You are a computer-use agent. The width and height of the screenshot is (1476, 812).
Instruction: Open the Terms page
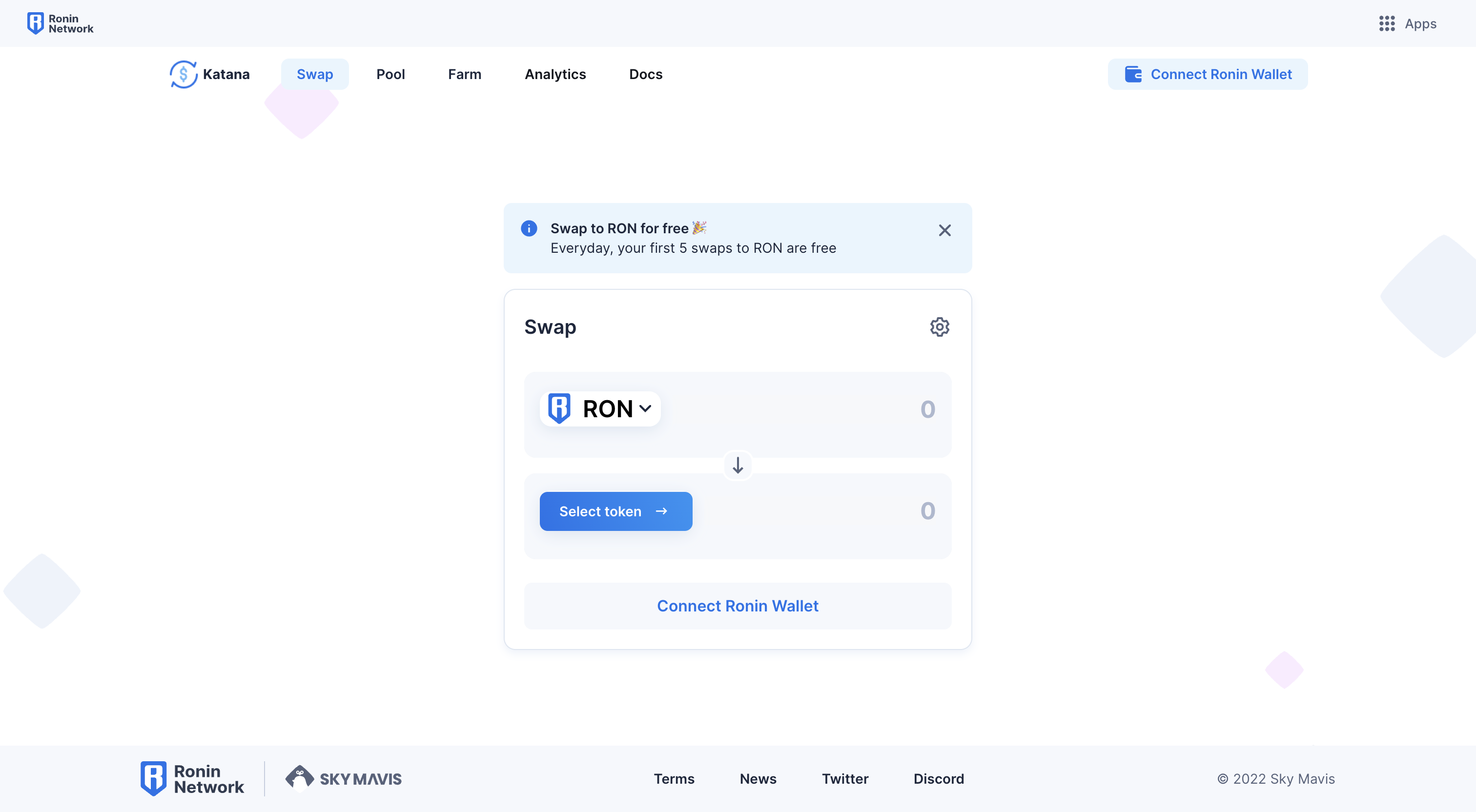[x=674, y=778]
